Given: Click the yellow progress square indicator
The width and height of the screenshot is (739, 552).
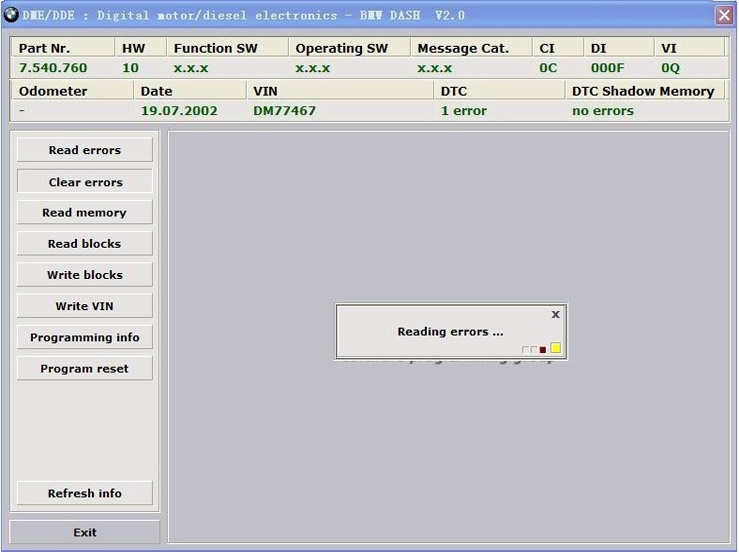Looking at the screenshot, I should [555, 349].
